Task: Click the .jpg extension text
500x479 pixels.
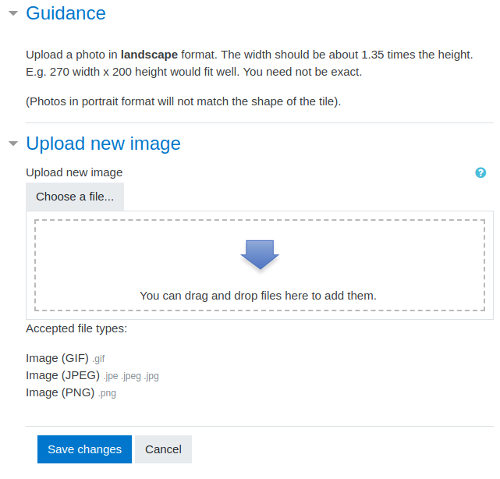Action: (151, 376)
